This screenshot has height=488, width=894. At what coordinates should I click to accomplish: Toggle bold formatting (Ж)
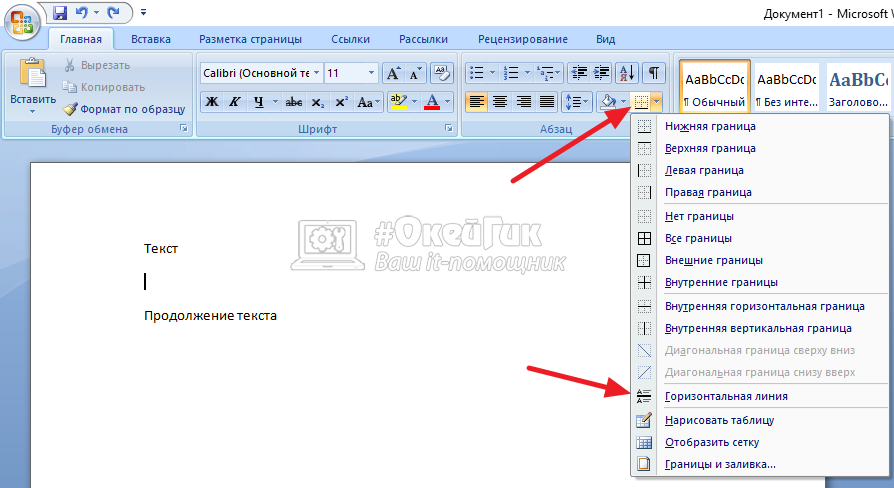[x=211, y=102]
